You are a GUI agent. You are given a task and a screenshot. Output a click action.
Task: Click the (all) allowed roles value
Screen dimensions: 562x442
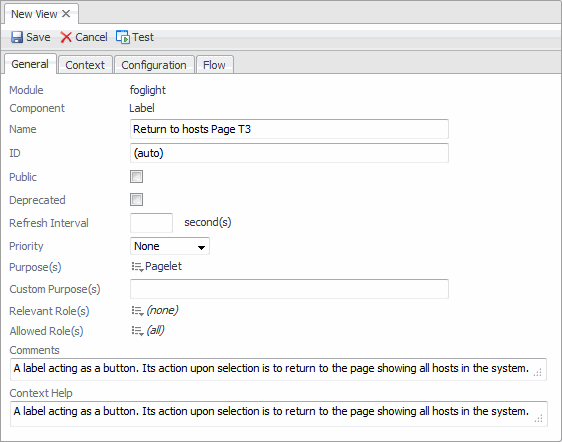pos(156,330)
